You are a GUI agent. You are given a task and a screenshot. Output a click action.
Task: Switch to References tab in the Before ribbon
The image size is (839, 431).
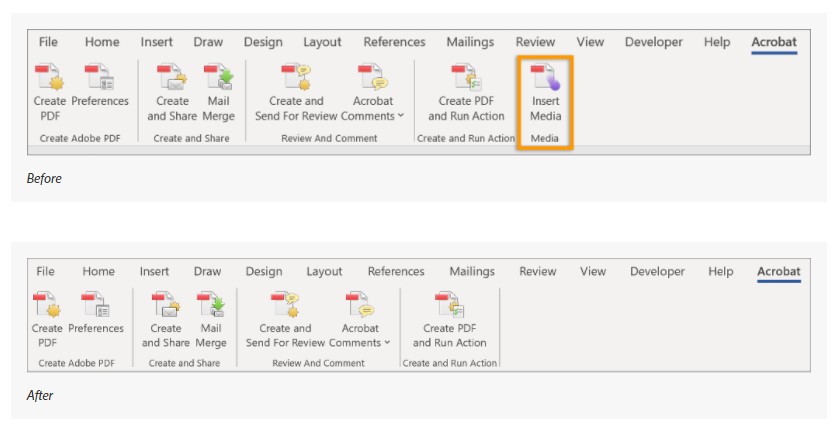point(394,42)
